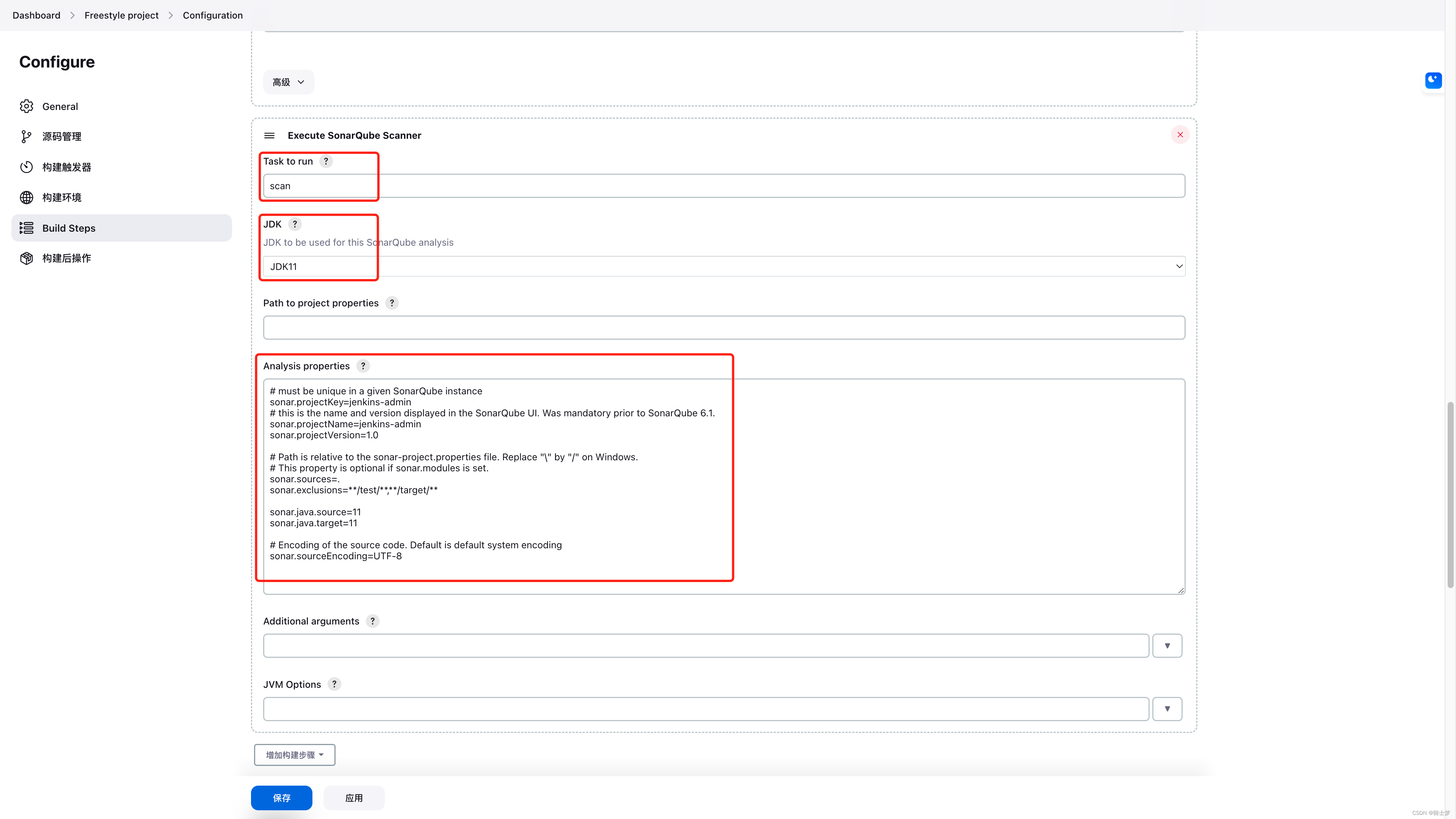Open the 增加构建步骤 dropdown

pos(295,755)
